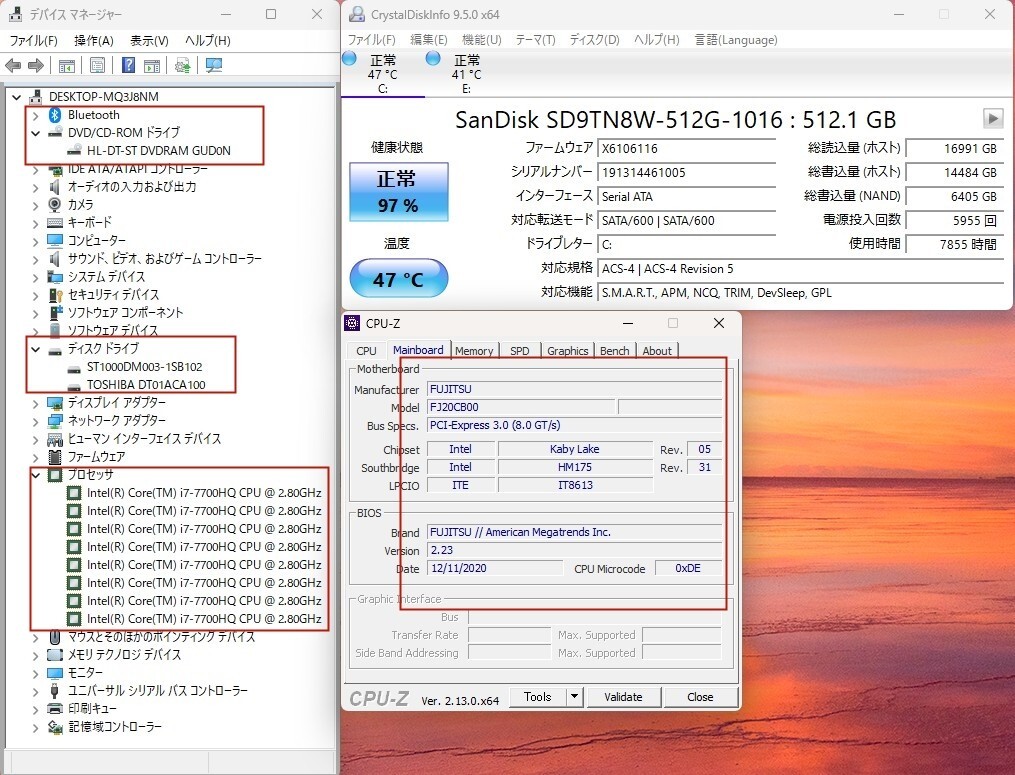Click the Back navigation arrow in Device Manager
The height and width of the screenshot is (775, 1015).
click(x=13, y=65)
